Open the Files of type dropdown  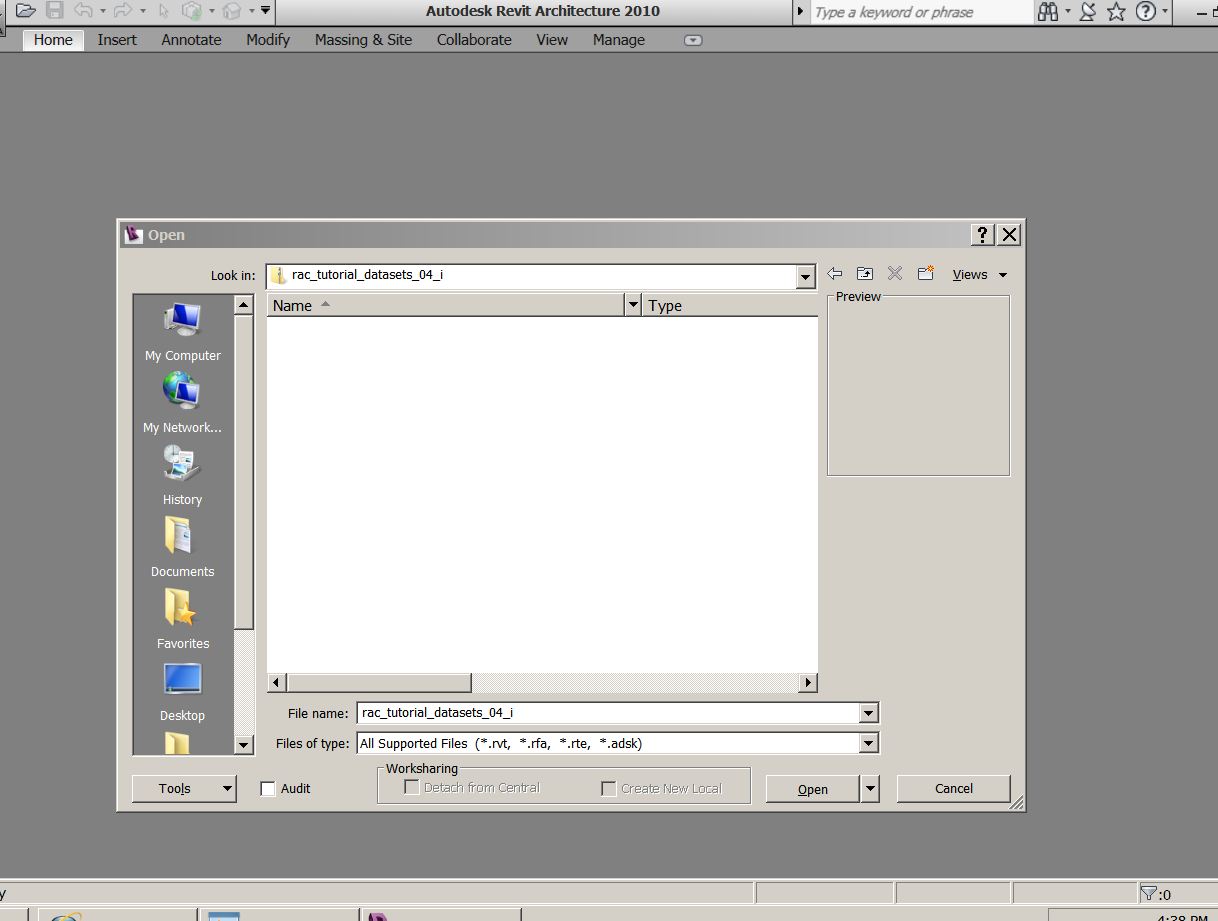[868, 743]
